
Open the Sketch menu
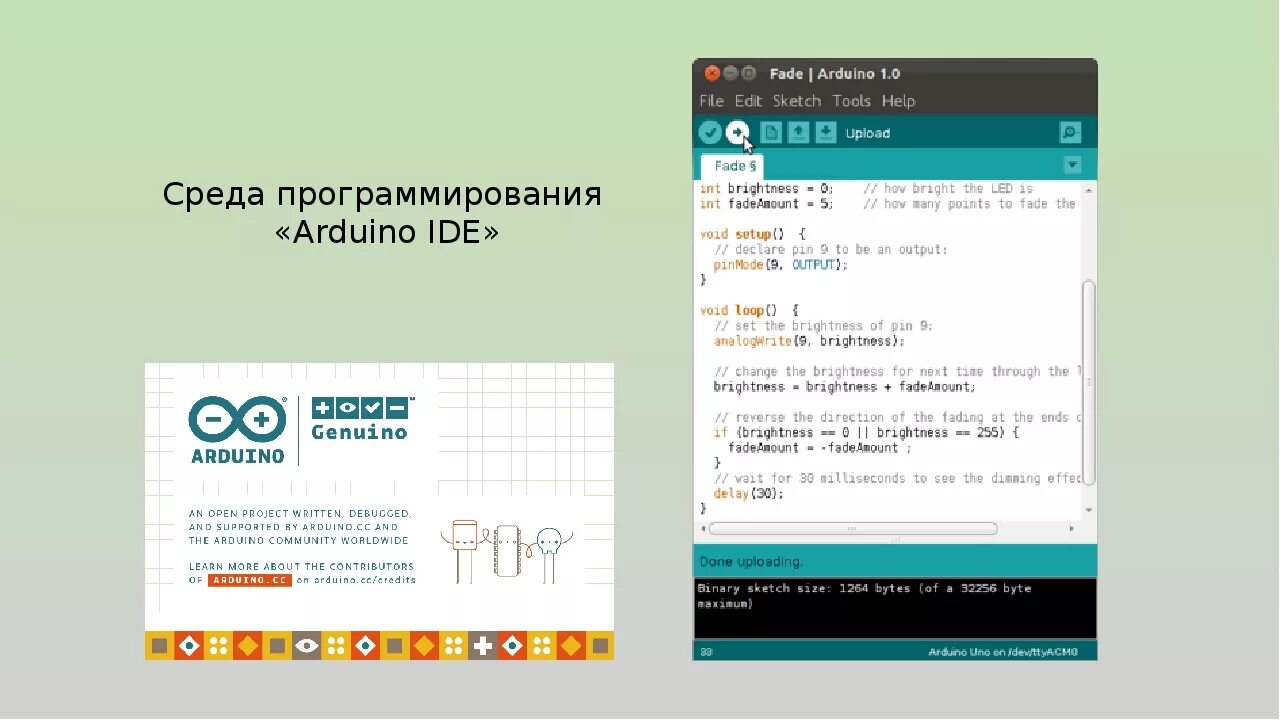[x=796, y=101]
